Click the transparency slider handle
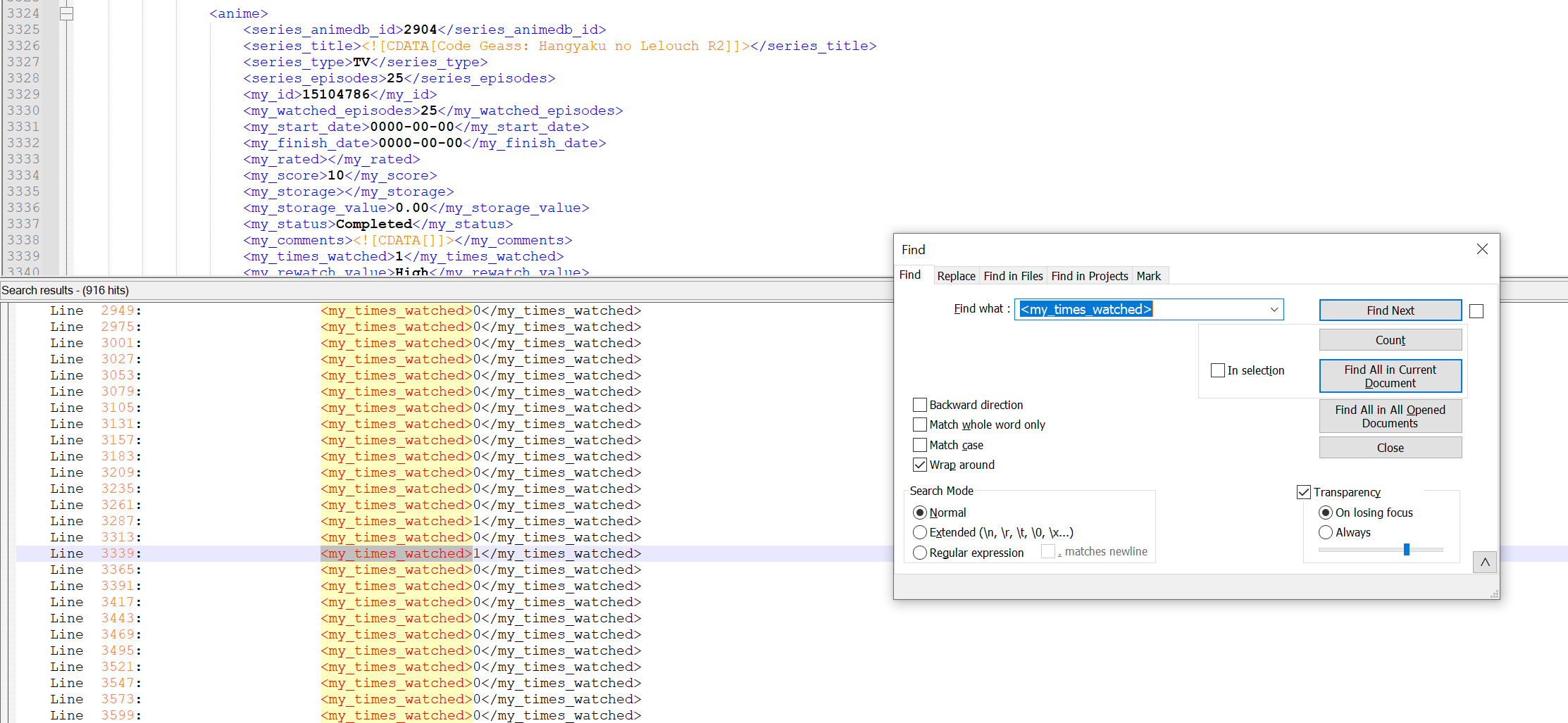 (x=1406, y=549)
